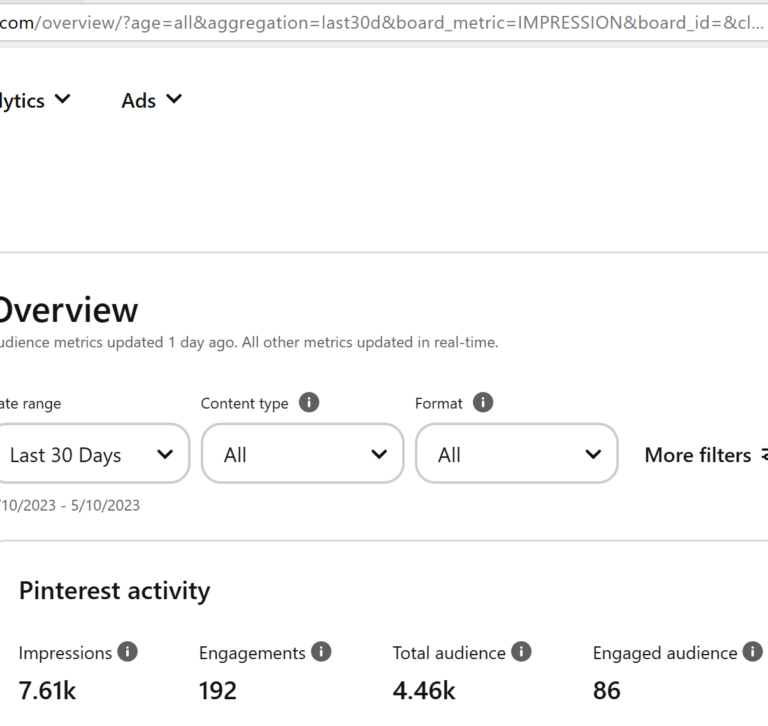Viewport: 768px width, 726px height.
Task: Click the Impressions metric label
Action: tap(65, 653)
